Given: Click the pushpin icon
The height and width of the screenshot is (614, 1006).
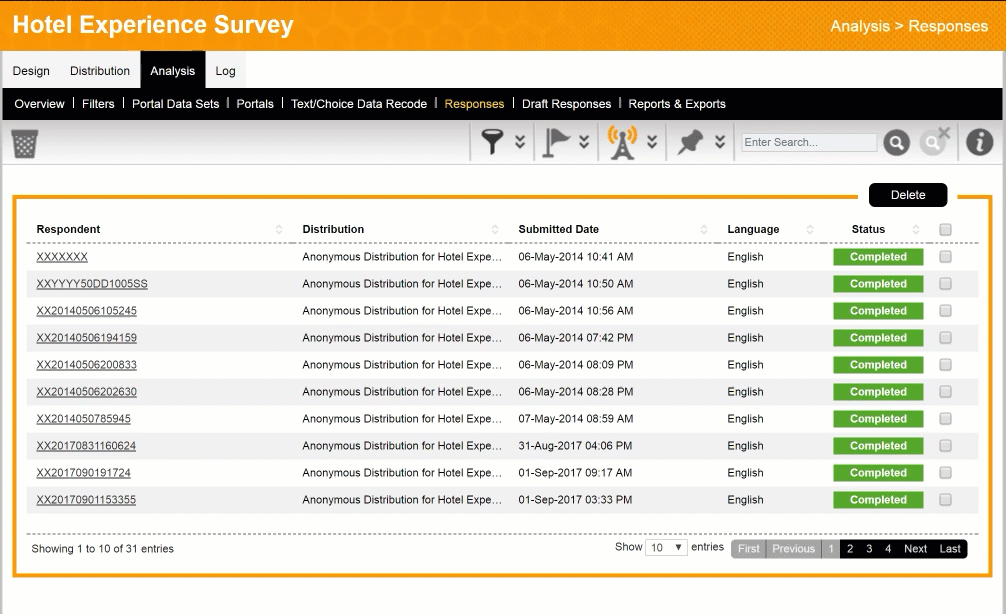Looking at the screenshot, I should point(690,142).
